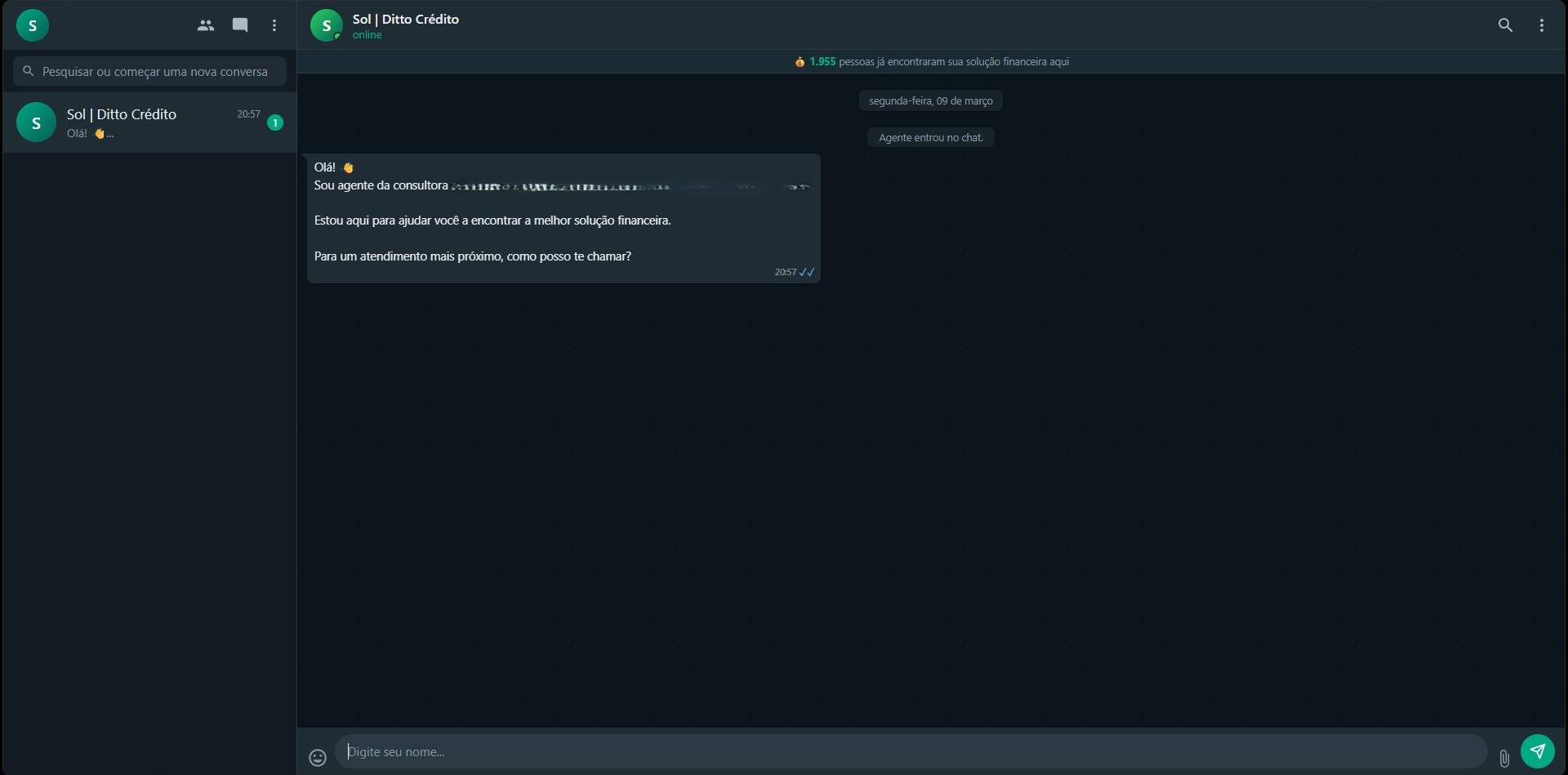Click the '1.955 pessoas já encontraram' banner

coord(931,61)
